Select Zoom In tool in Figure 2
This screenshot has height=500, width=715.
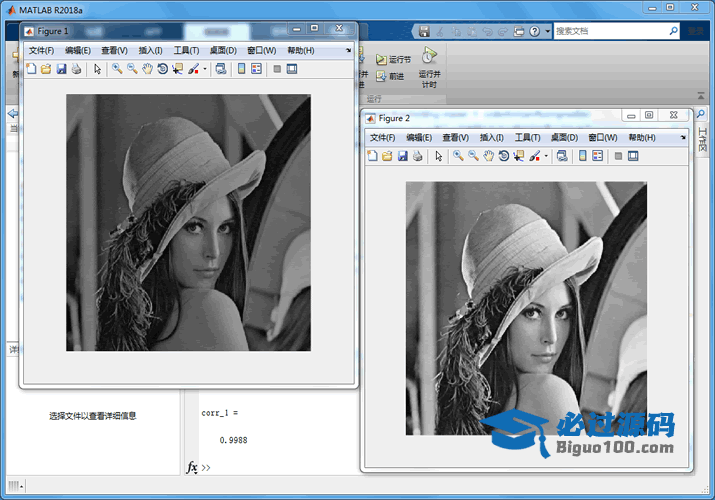pos(458,156)
